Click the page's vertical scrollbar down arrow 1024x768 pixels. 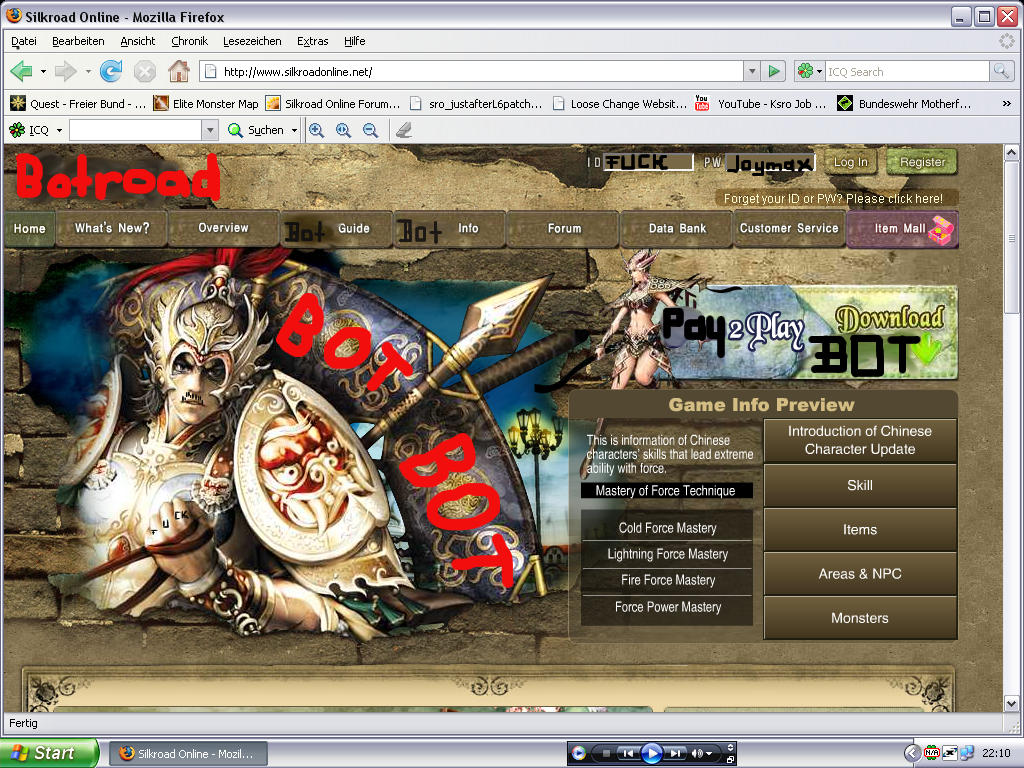coord(1011,703)
